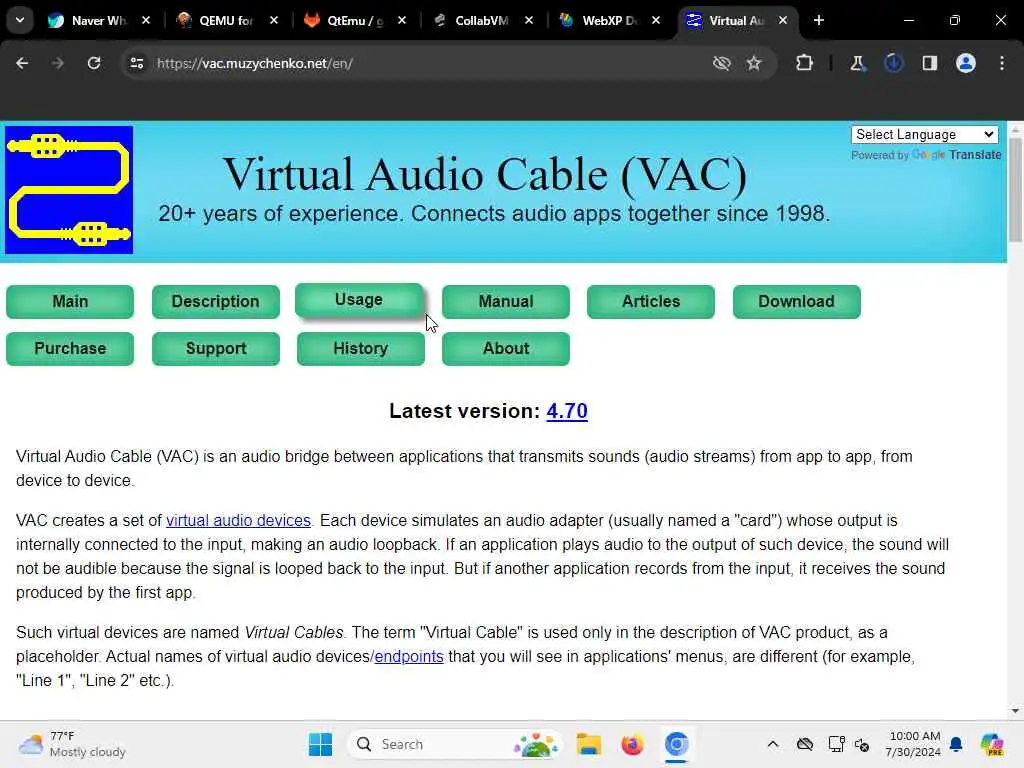Open File Explorer from taskbar
The width and height of the screenshot is (1024, 768).
pyautogui.click(x=588, y=744)
